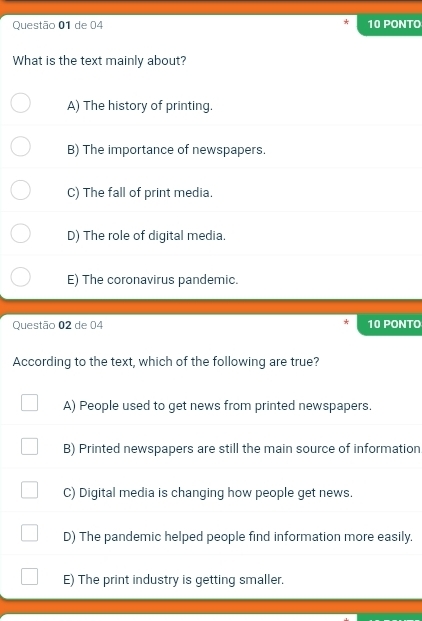Image resolution: width=422 pixels, height=621 pixels.
Task: Tick checkbox D) The pandemic helped people
Action: click(30, 533)
